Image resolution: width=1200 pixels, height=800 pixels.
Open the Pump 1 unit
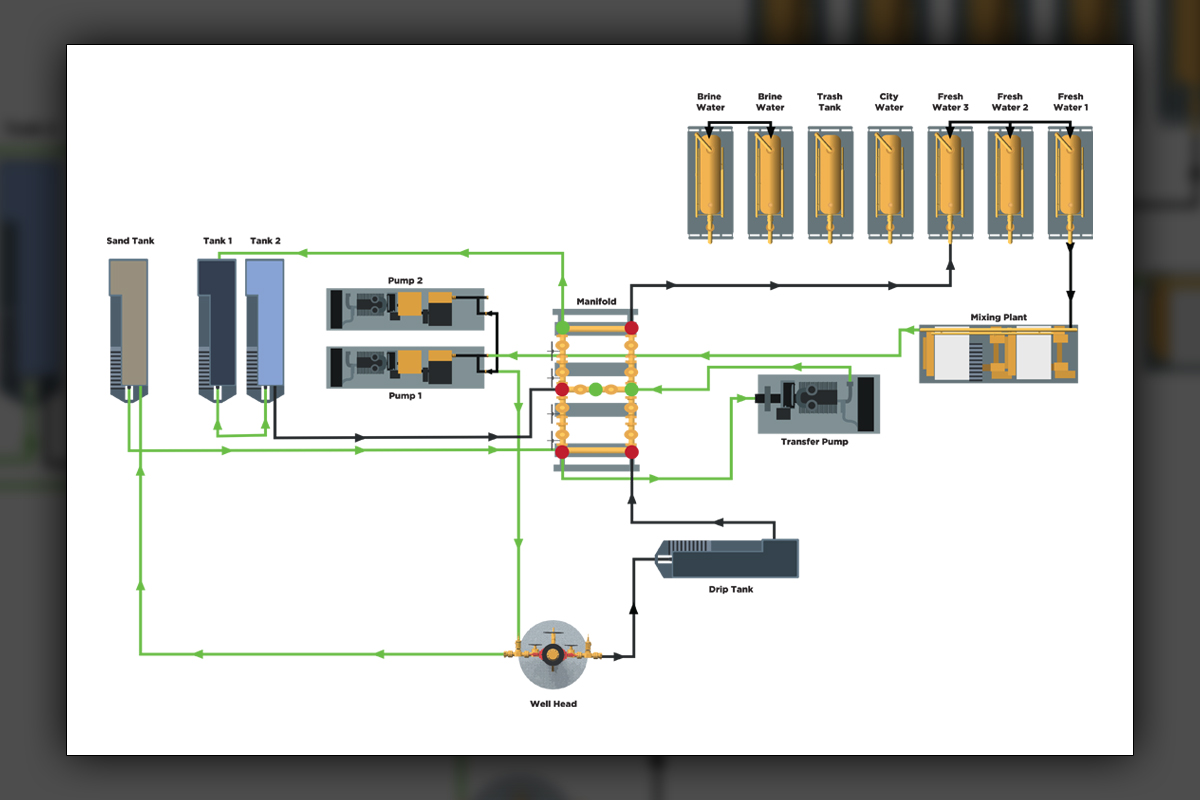(405, 367)
